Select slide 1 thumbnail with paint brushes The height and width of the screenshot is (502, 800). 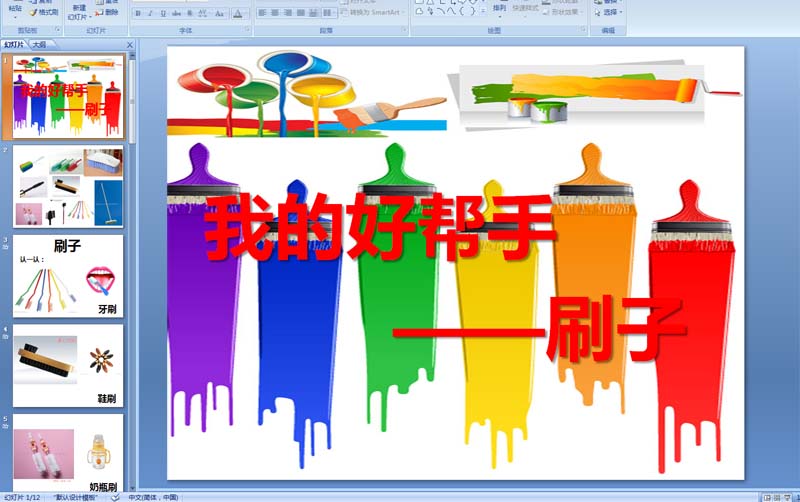click(68, 96)
